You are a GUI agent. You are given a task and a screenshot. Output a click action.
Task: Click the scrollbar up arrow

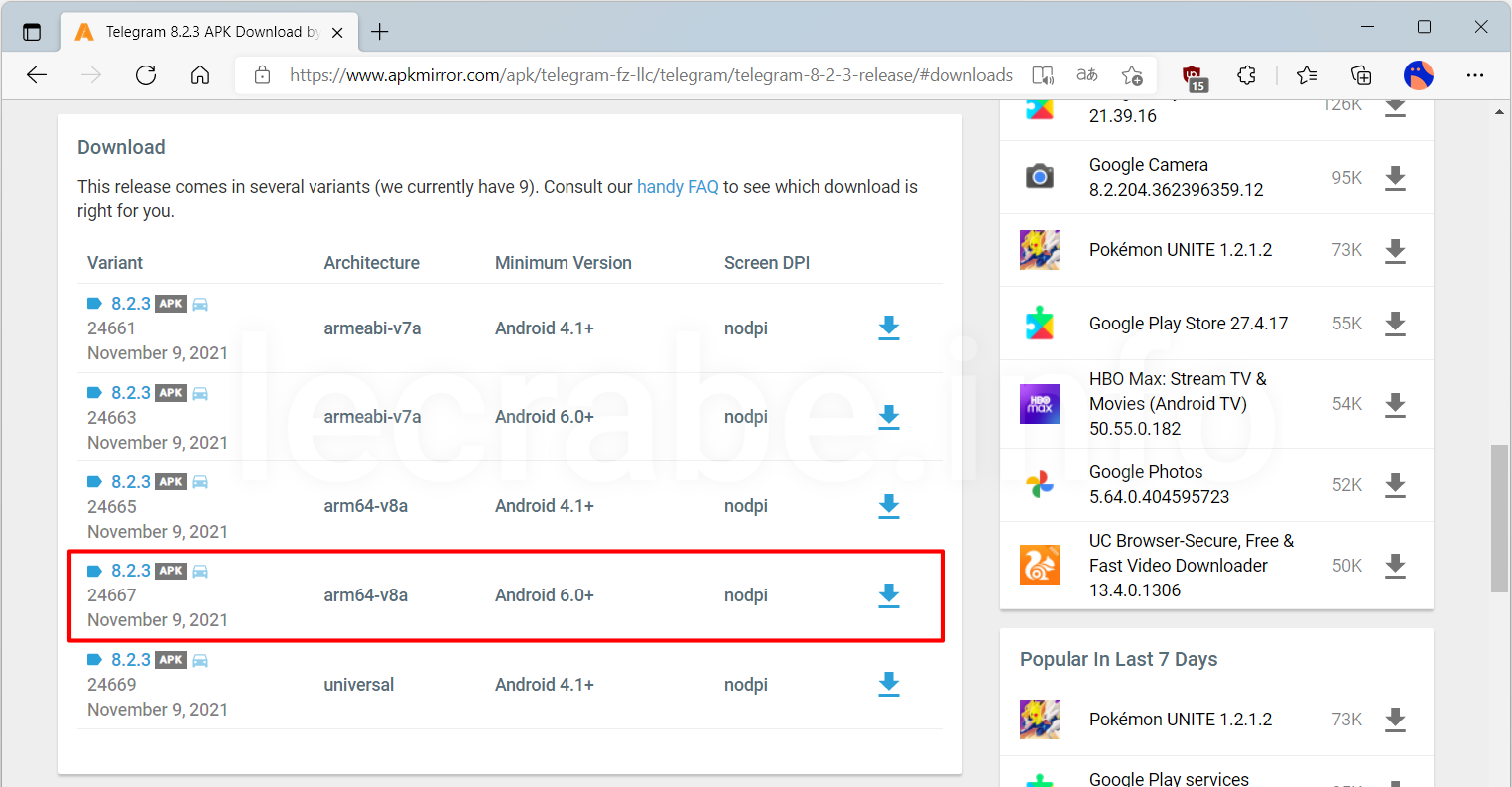pos(1499,112)
